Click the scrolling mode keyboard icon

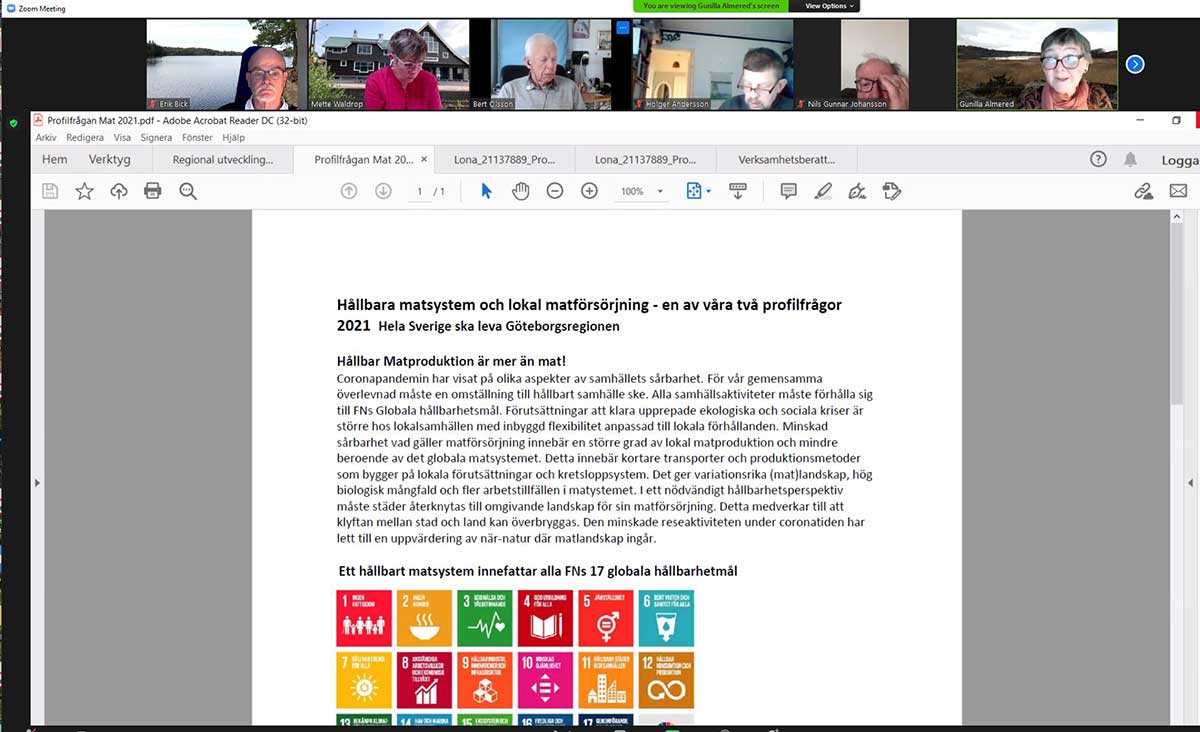[x=738, y=191]
